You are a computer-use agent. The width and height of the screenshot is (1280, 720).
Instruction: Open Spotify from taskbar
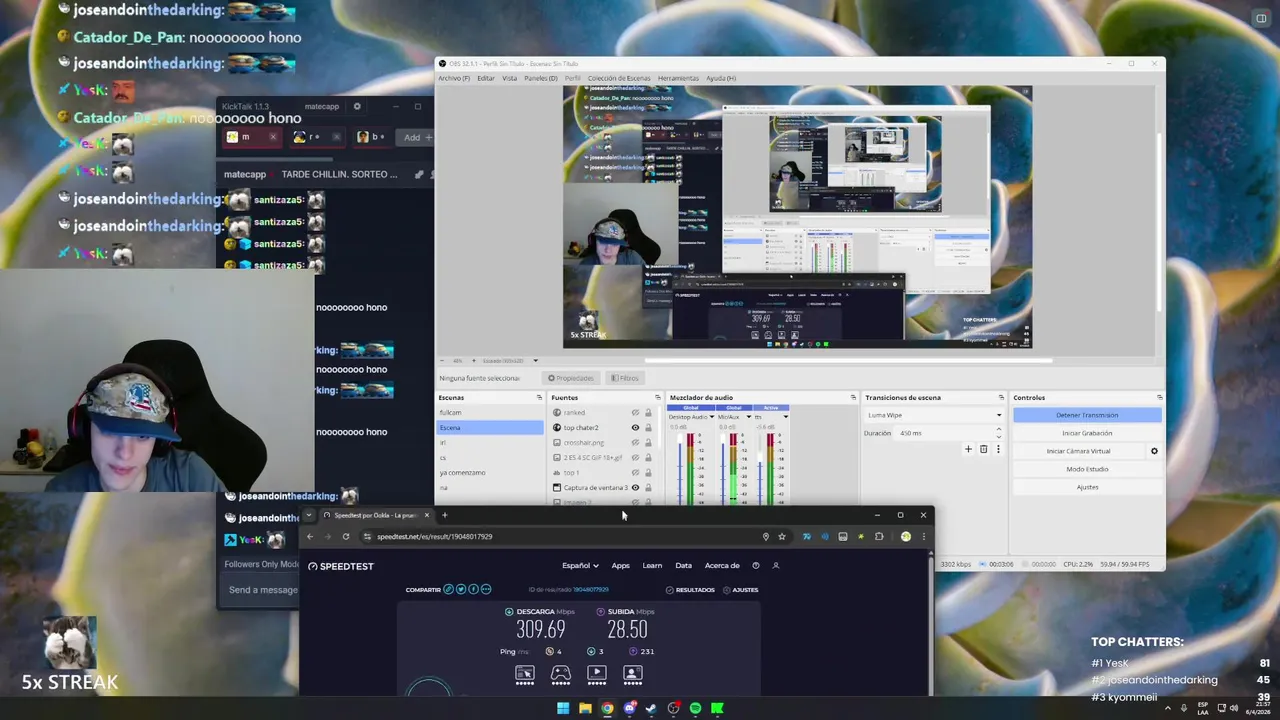[x=695, y=708]
